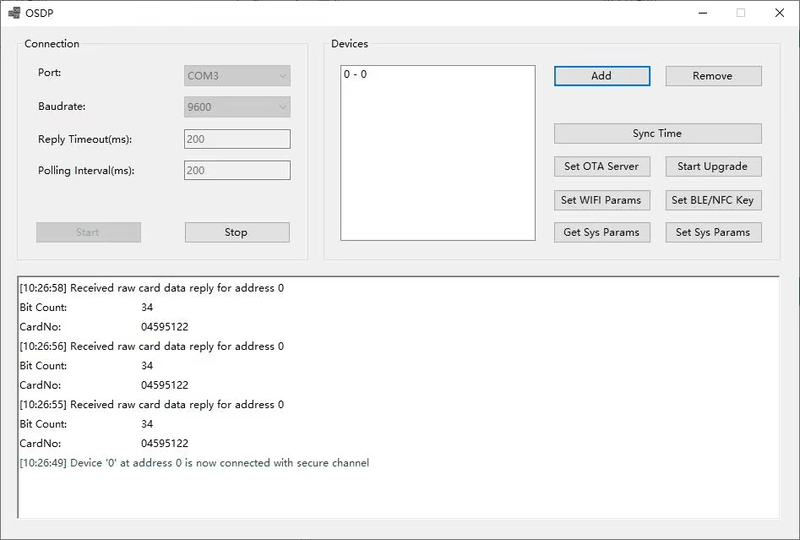Select device '0 - 0' in list
800x540 pixels.
point(355,75)
